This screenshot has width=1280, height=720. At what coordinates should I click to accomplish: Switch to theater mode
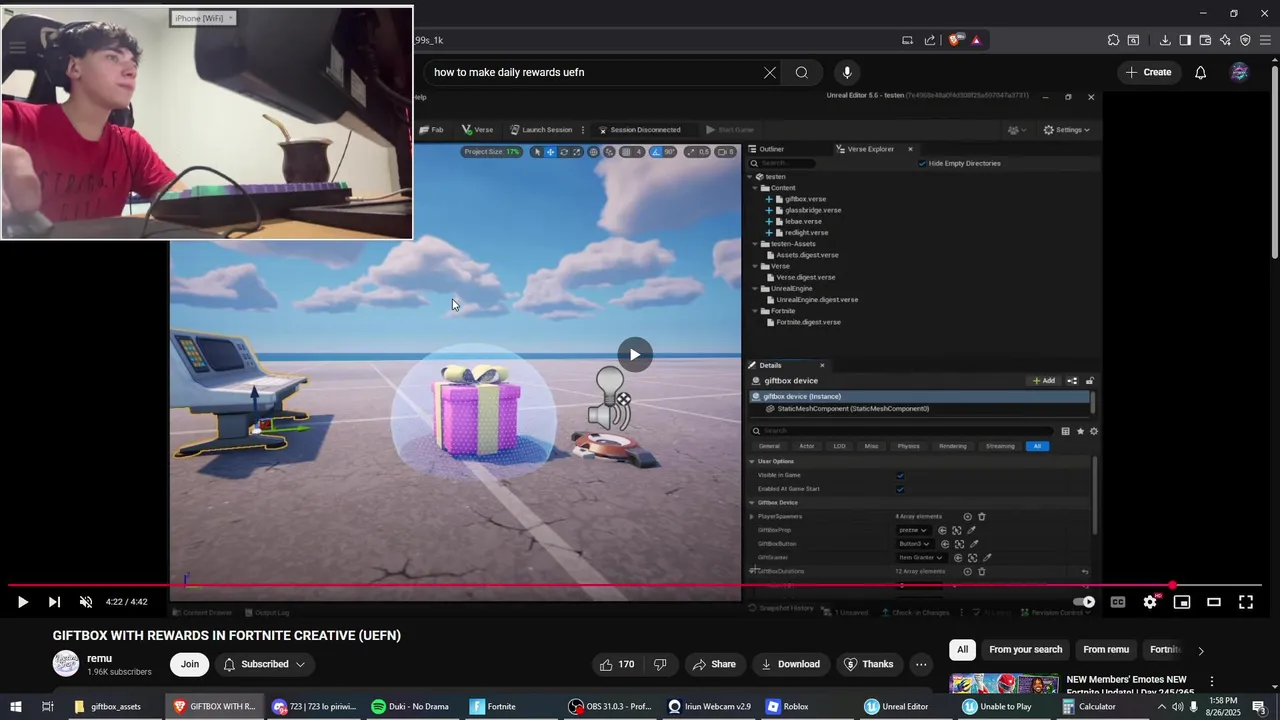coord(1214,602)
